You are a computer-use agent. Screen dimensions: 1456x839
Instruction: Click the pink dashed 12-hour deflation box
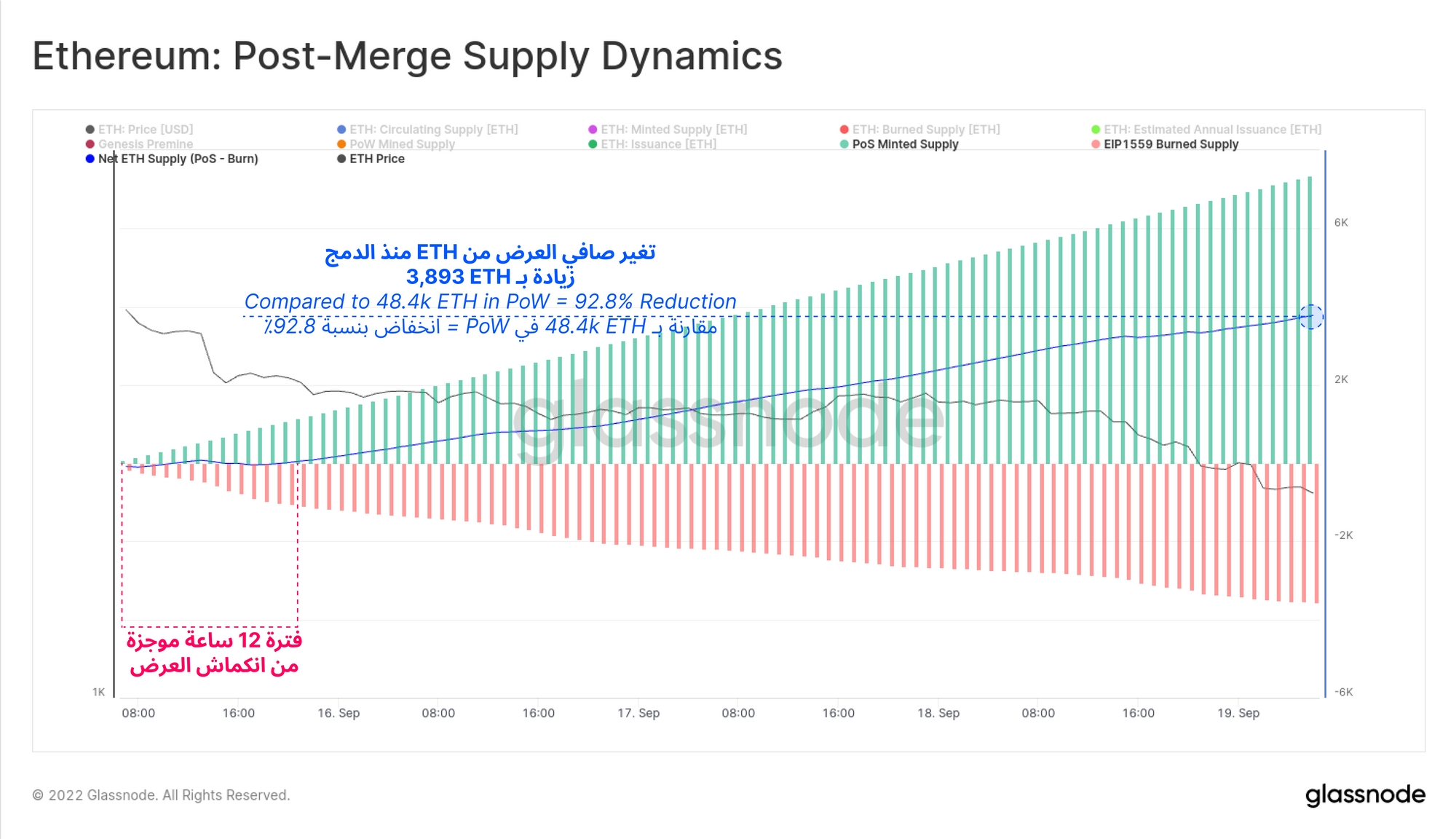tap(210, 546)
